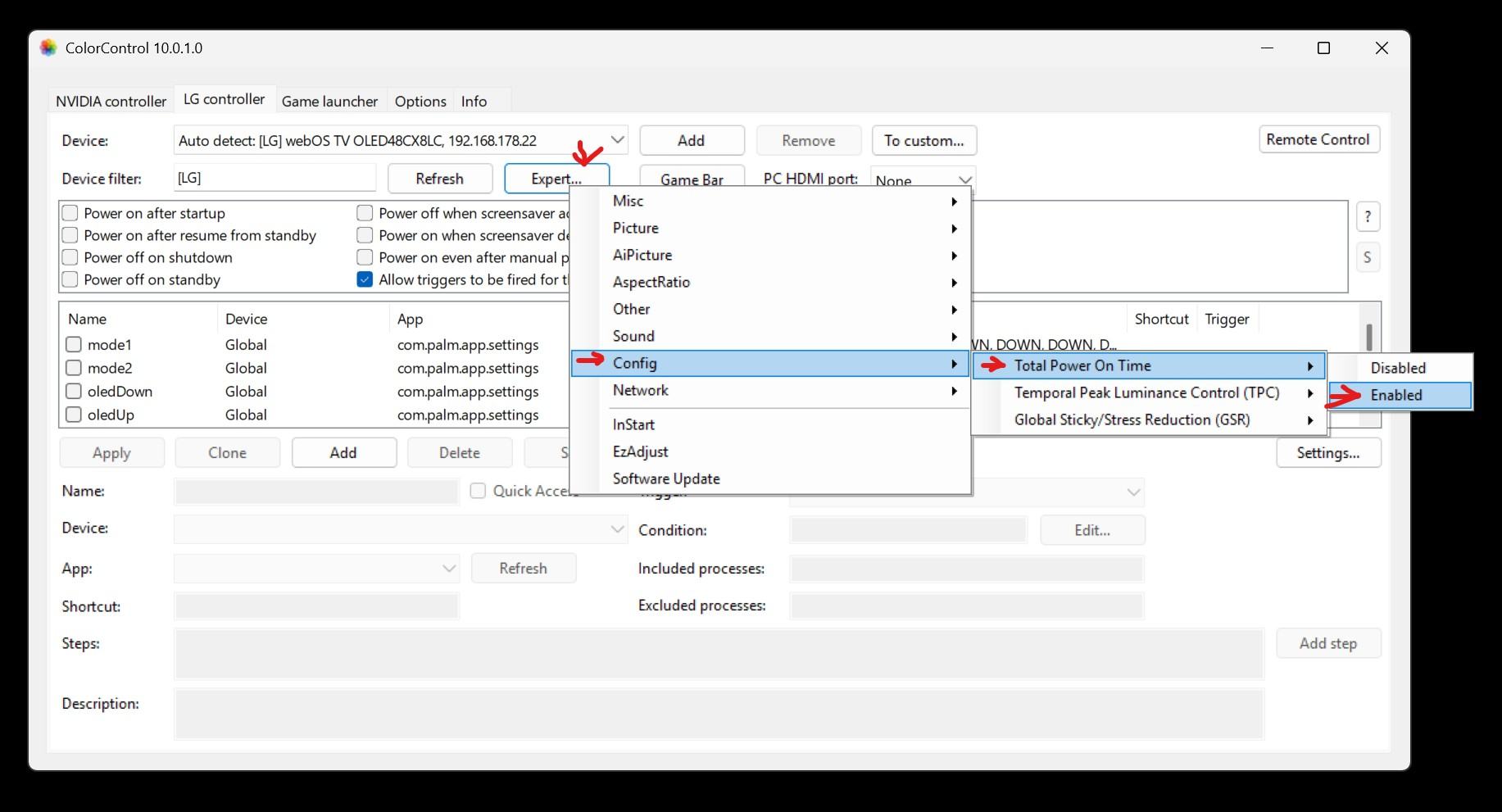
Task: Click the Add device button
Action: tap(692, 140)
